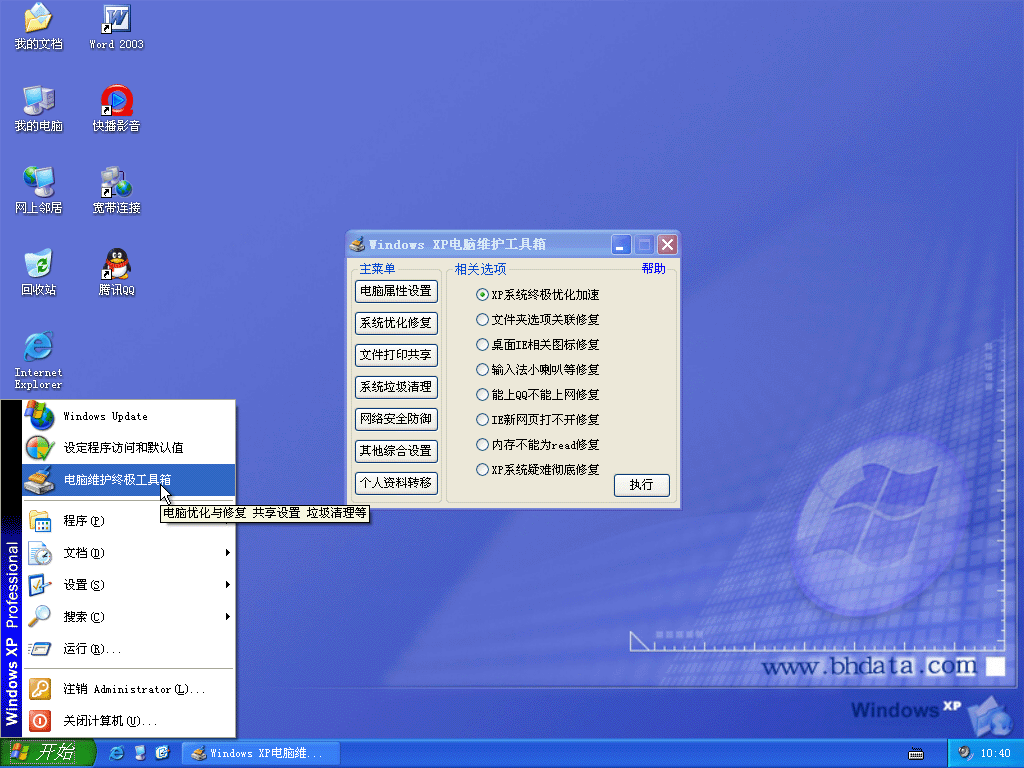Select 文件夹选项关联修复 radio option
Image resolution: width=1024 pixels, height=768 pixels.
coord(537,319)
